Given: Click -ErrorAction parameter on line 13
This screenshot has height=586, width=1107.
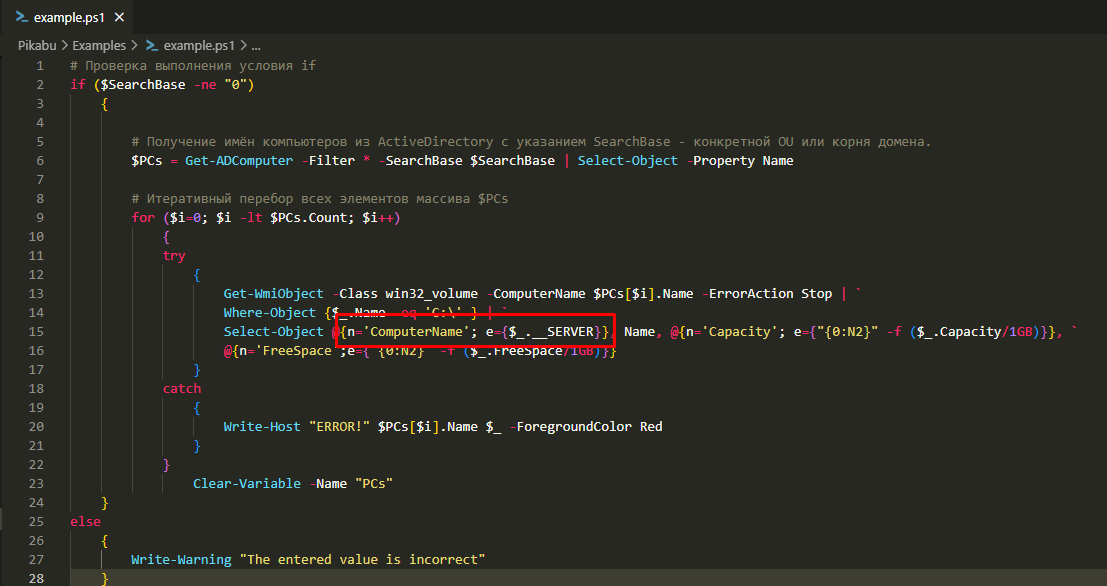Looking at the screenshot, I should pyautogui.click(x=748, y=294).
